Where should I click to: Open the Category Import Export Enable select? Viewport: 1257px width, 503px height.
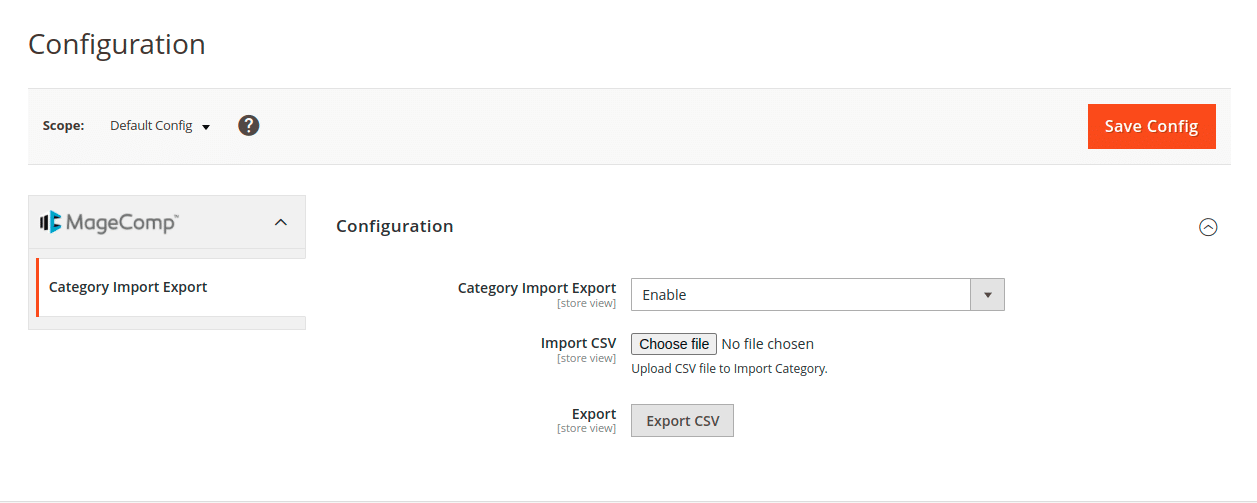click(x=801, y=295)
